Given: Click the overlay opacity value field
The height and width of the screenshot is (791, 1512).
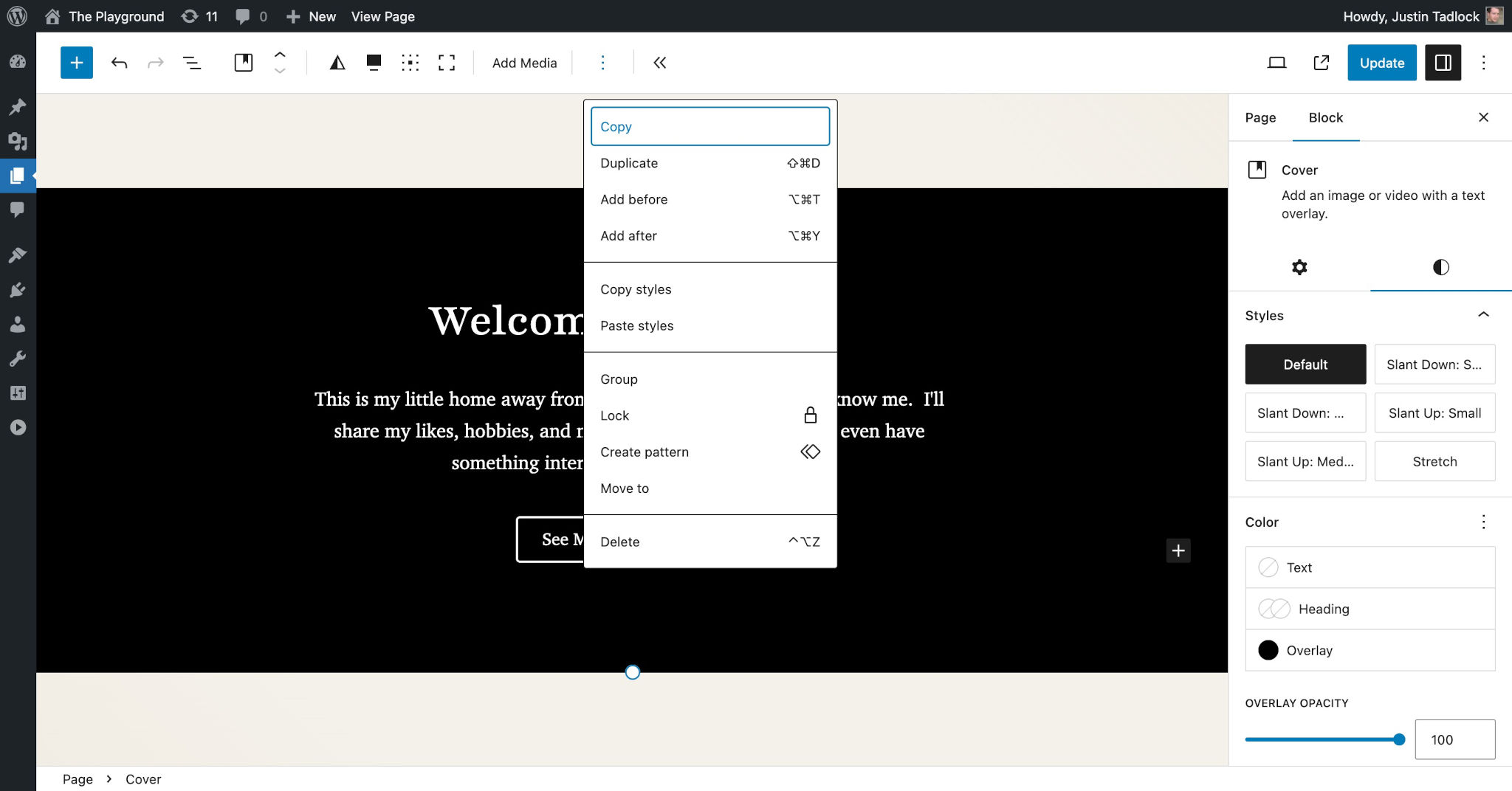Looking at the screenshot, I should coord(1455,739).
